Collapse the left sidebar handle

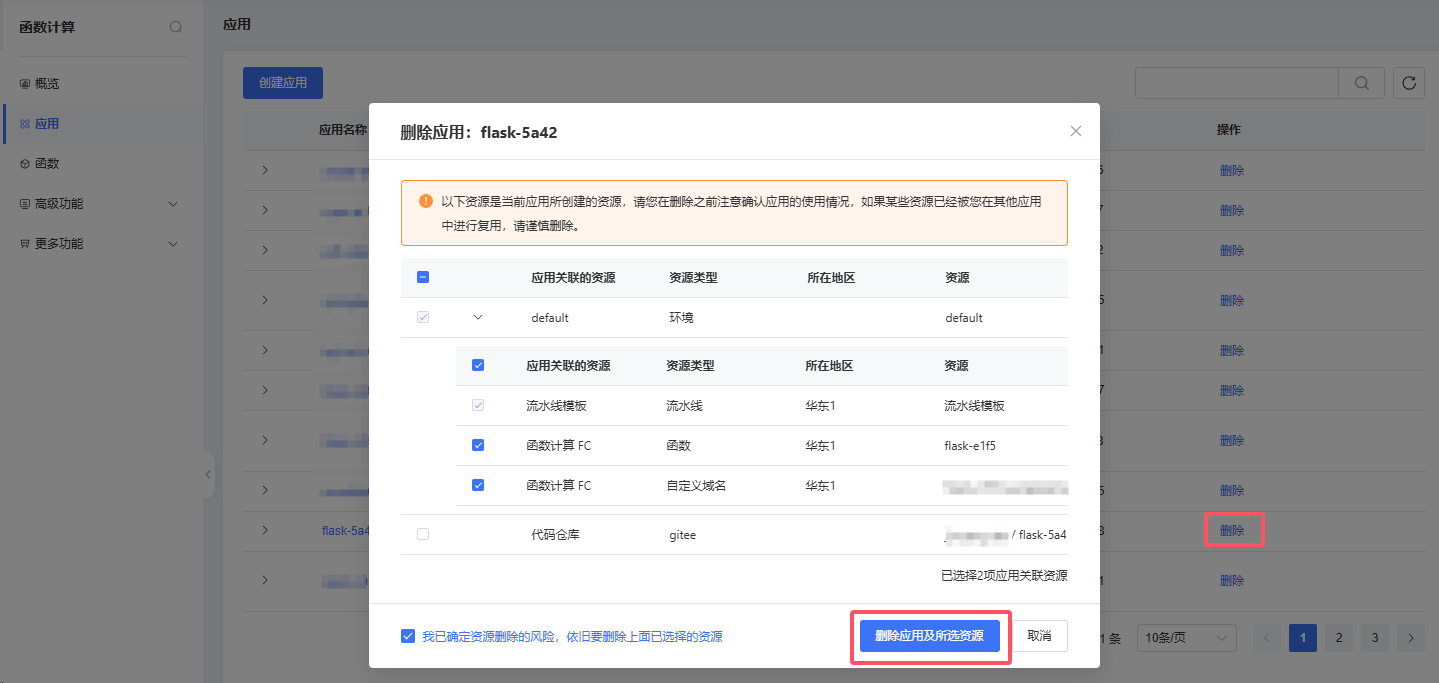pos(208,475)
